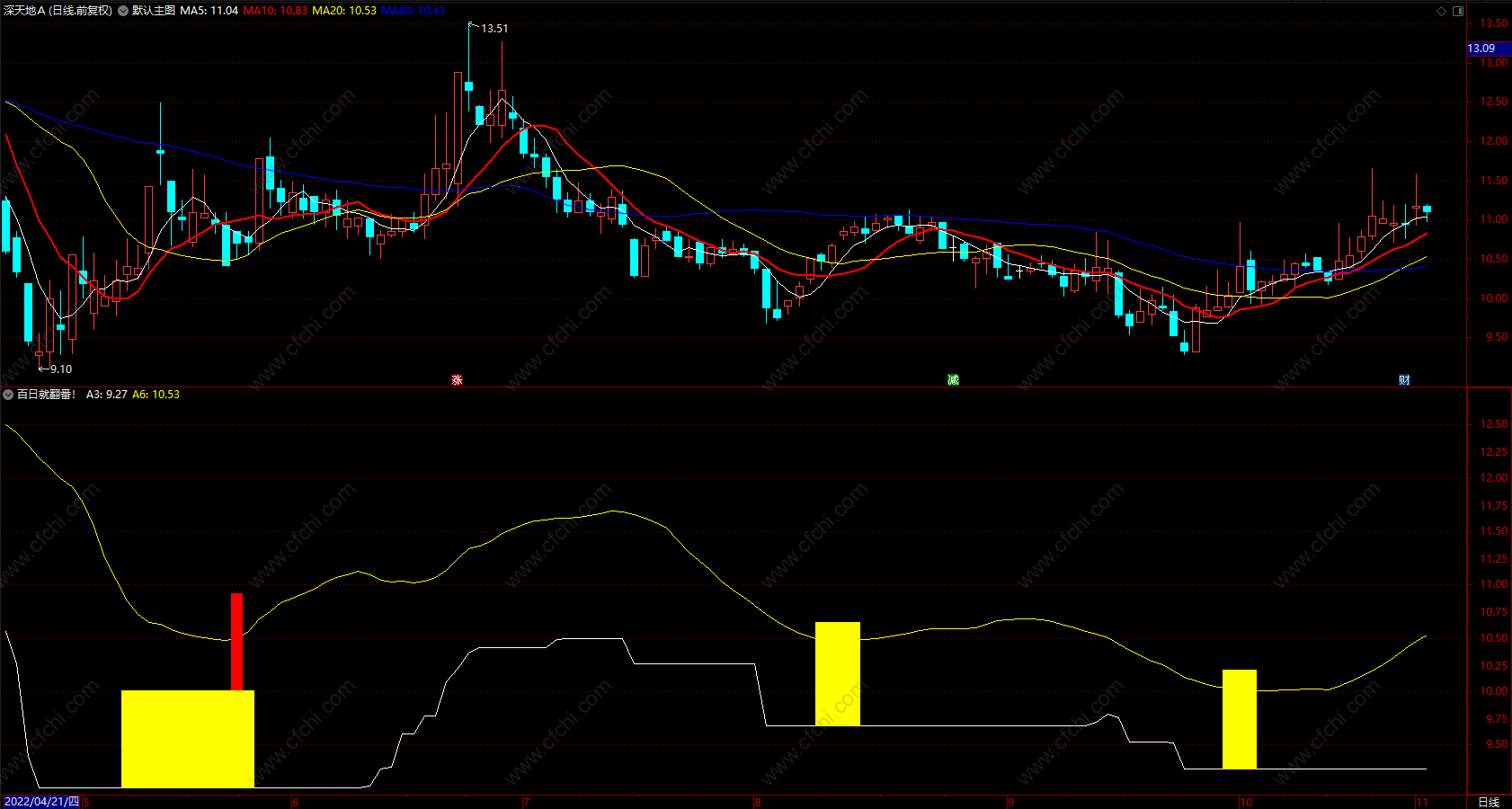This screenshot has width=1512, height=809.
Task: Expand the dropdown beside 百日就翻番 indicator
Action: pyautogui.click(x=8, y=395)
